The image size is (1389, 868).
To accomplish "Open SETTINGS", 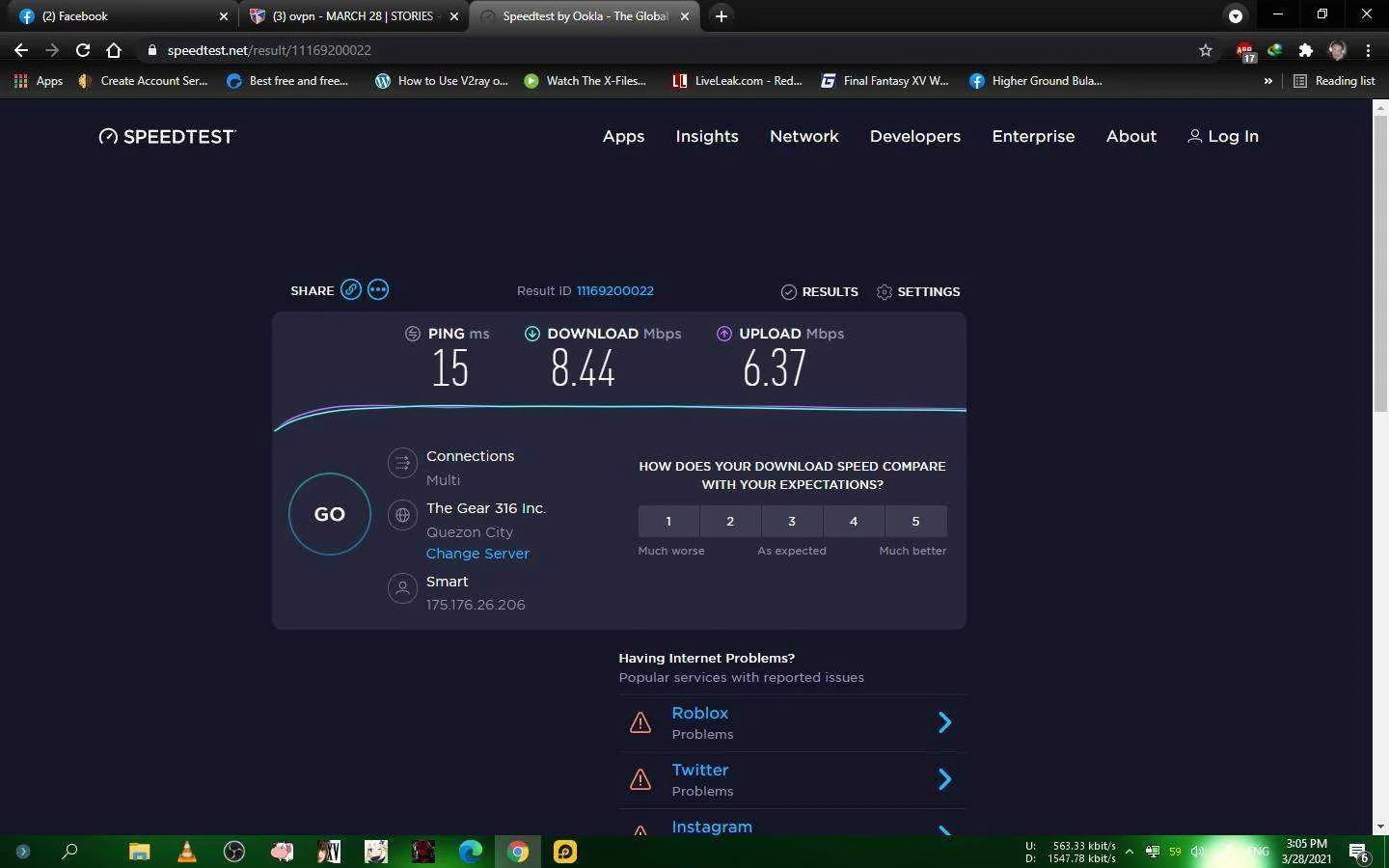I will [x=918, y=291].
